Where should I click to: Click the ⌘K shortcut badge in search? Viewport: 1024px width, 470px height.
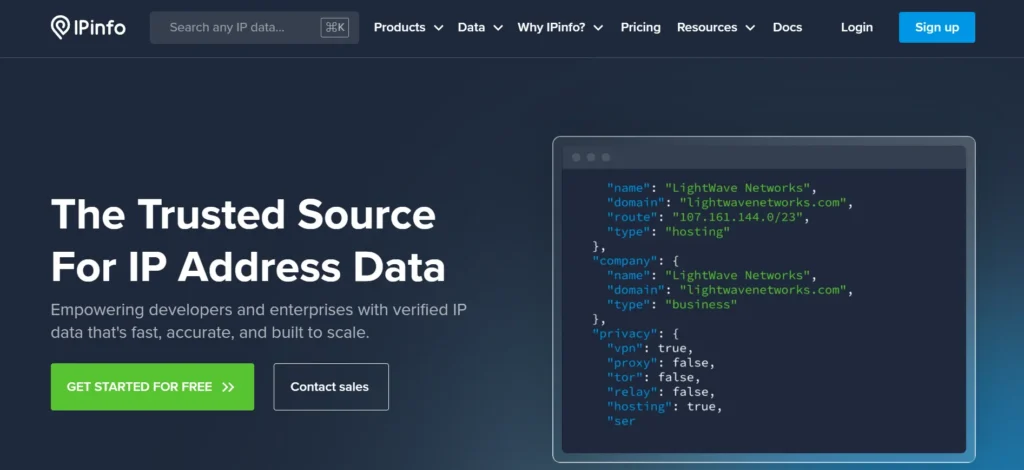334,27
